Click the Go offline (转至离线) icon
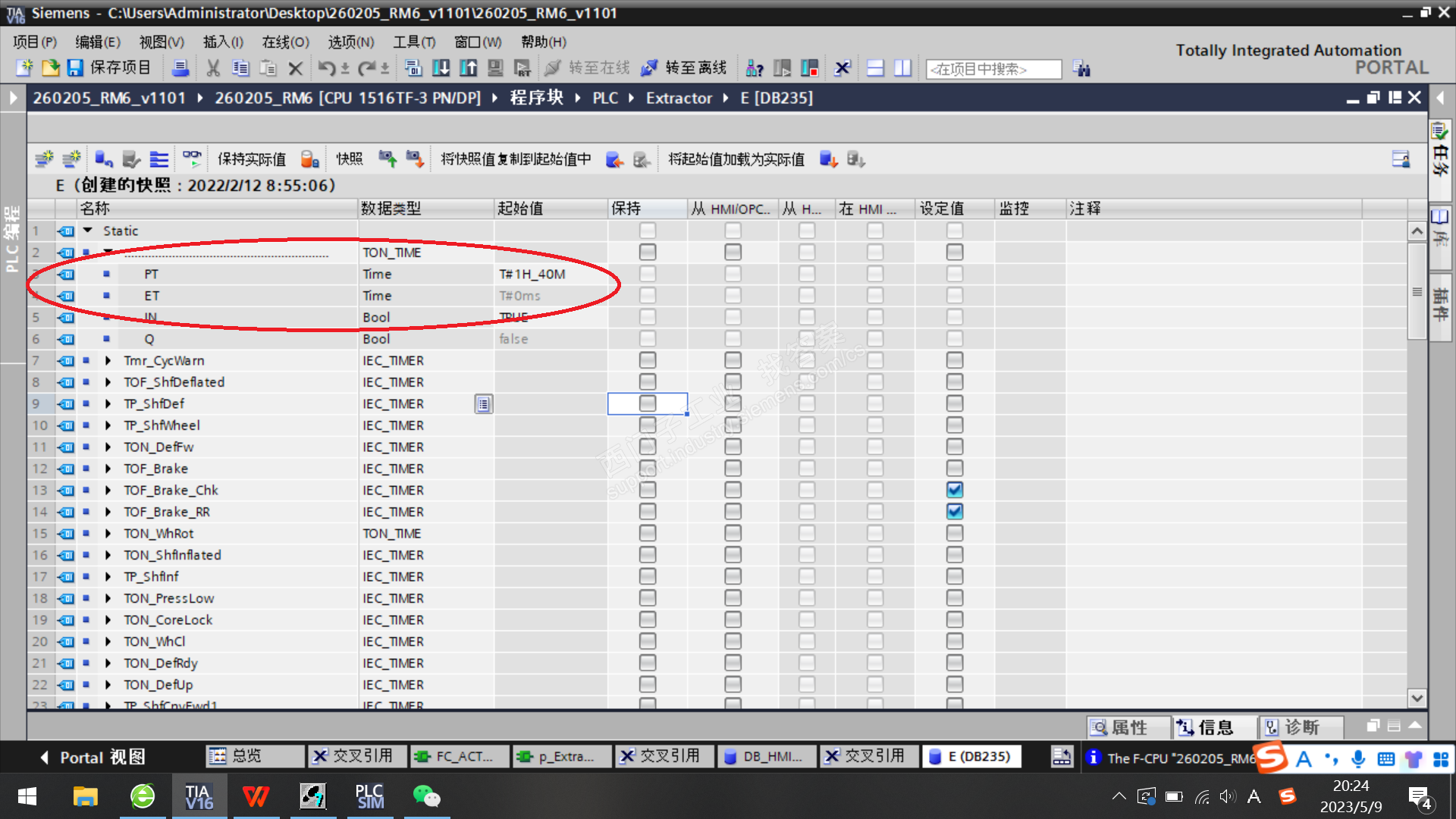 tap(649, 68)
